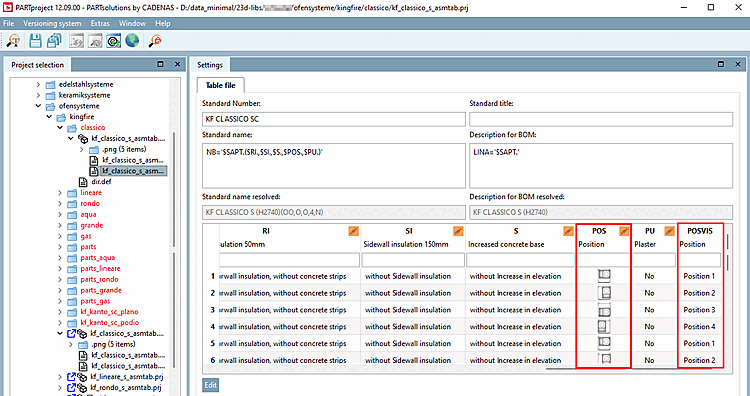Expand the edelstahlsysteme folder
The width and height of the screenshot is (750, 396).
pos(38,84)
